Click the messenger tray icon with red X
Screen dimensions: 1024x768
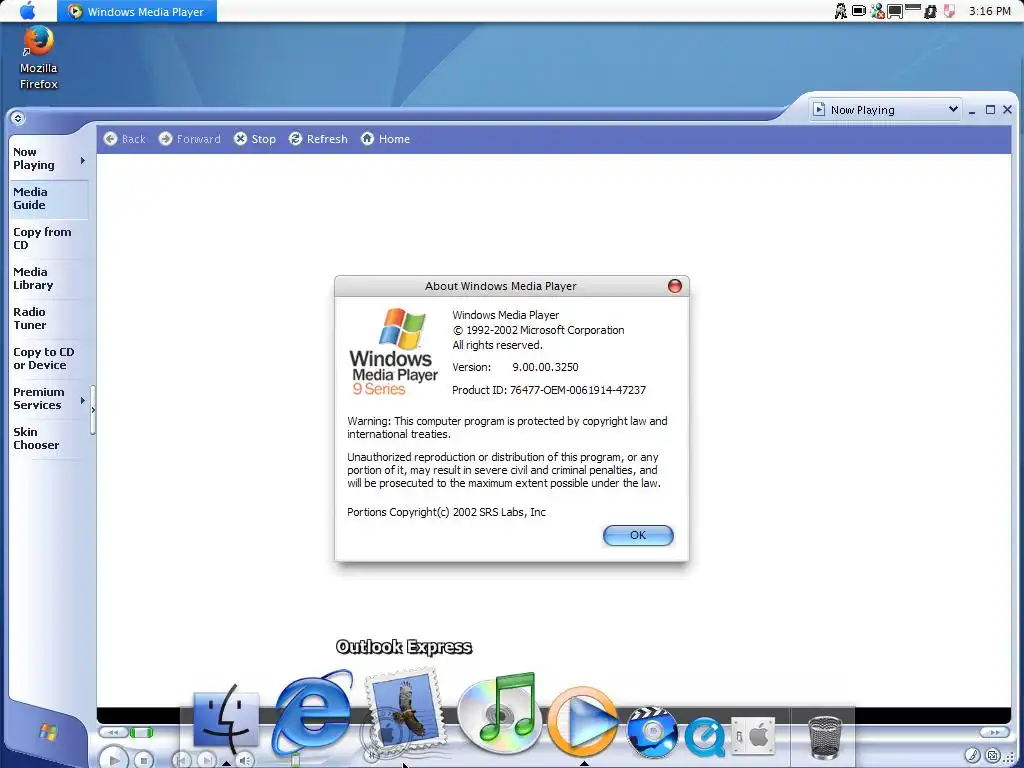[x=877, y=10]
